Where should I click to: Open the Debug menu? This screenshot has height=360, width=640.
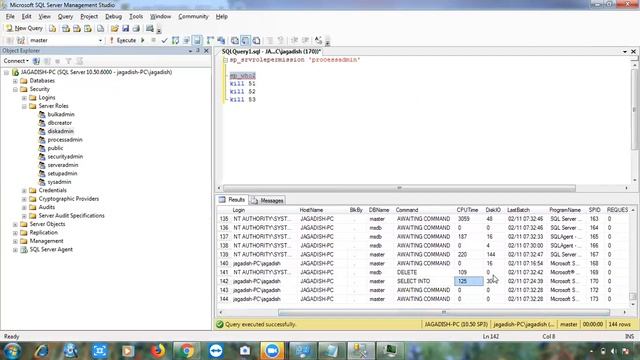(x=113, y=17)
